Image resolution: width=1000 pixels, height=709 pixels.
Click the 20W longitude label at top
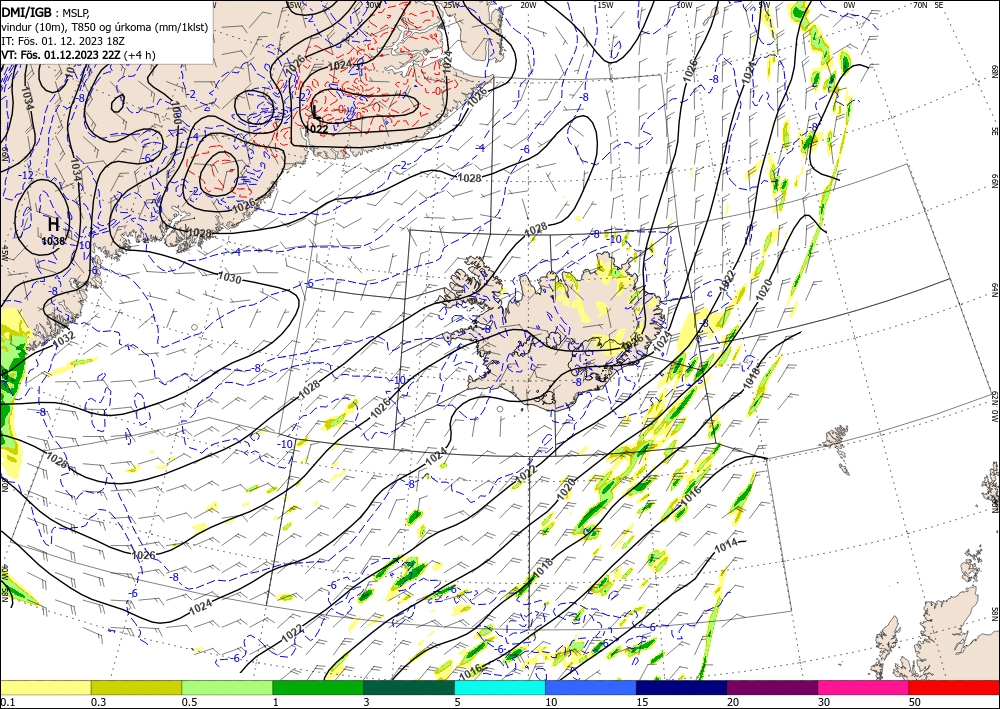click(x=527, y=5)
